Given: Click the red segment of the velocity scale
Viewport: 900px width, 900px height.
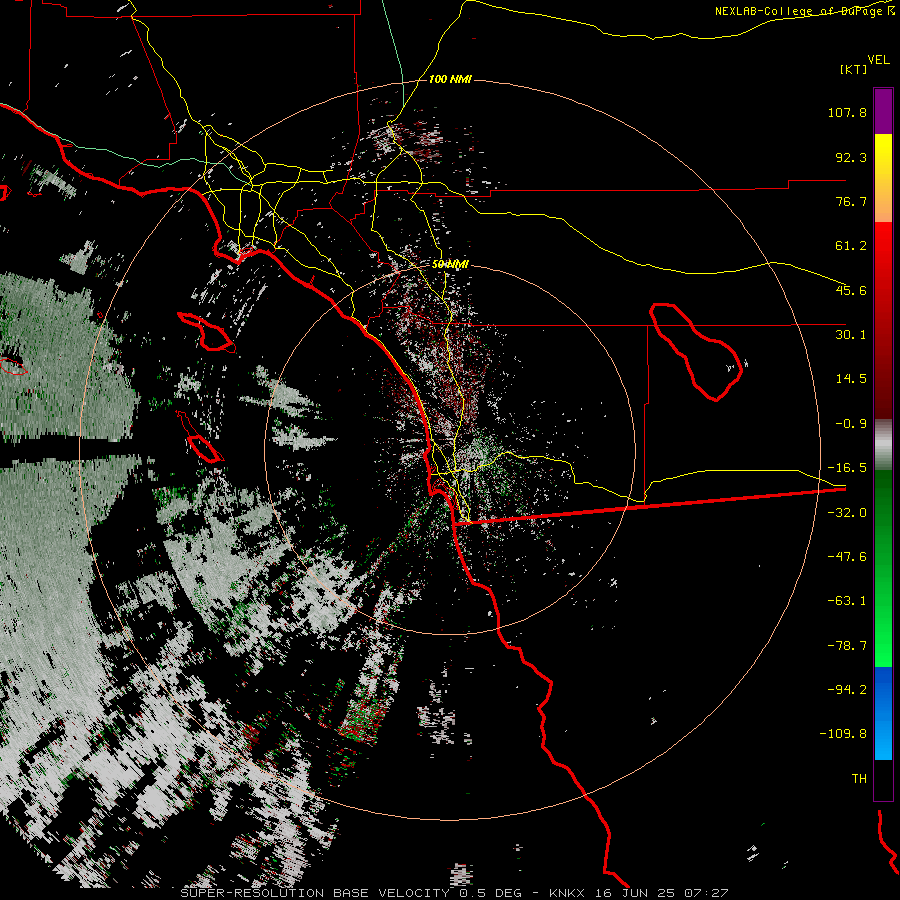Looking at the screenshot, I should 883,320.
